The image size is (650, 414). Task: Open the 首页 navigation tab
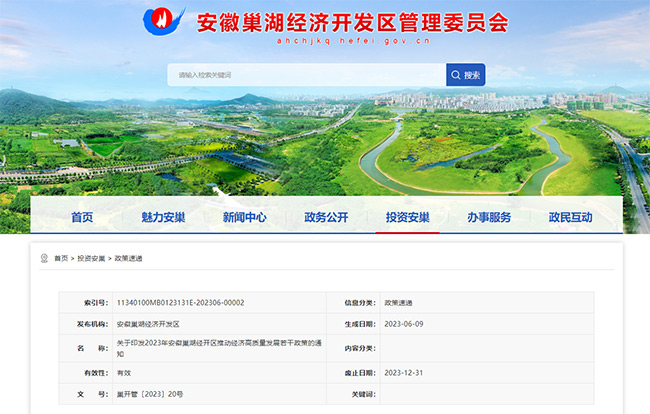click(82, 217)
